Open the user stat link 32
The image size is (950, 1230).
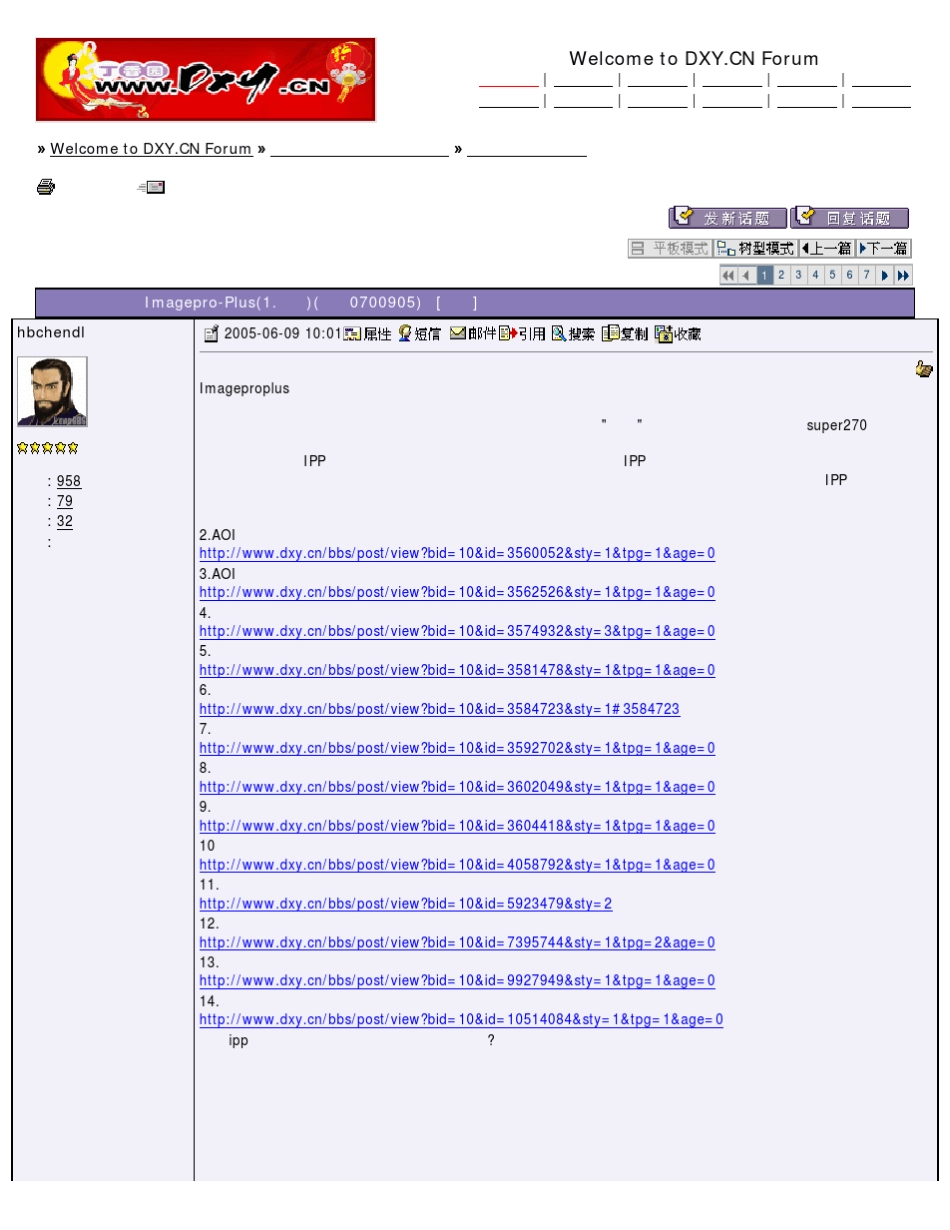coord(65,521)
